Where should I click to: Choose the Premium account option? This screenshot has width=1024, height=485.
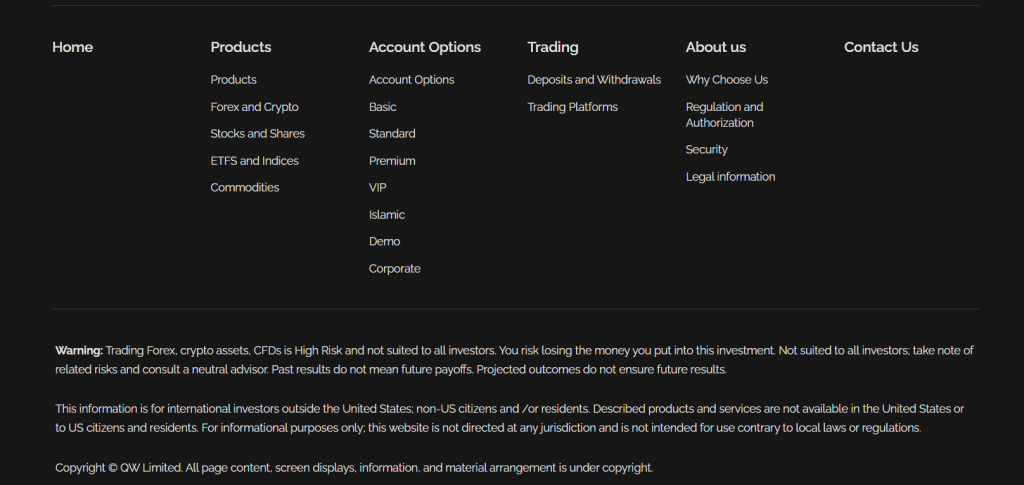tap(392, 161)
